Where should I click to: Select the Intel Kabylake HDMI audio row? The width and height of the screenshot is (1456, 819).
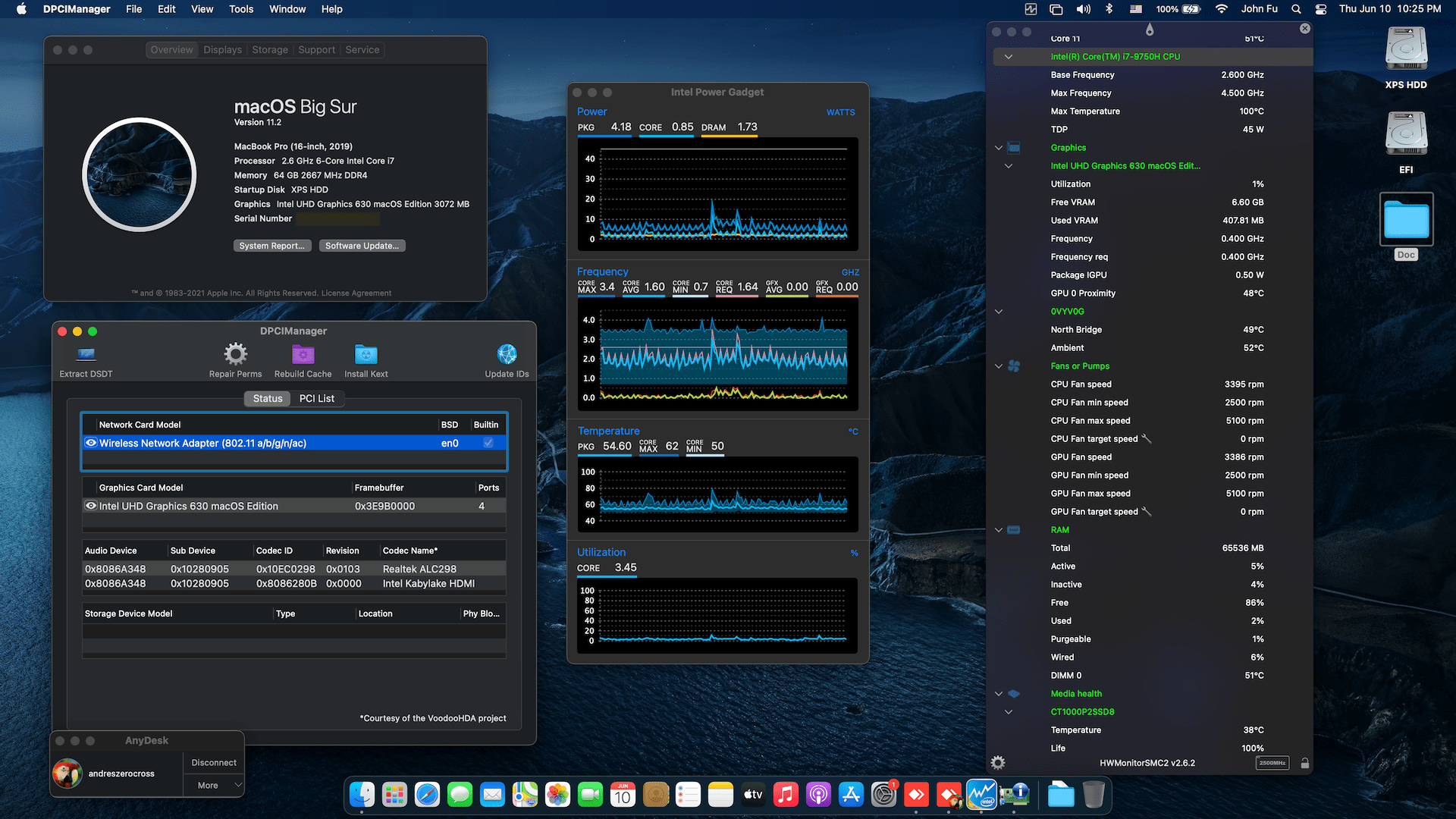[x=294, y=583]
